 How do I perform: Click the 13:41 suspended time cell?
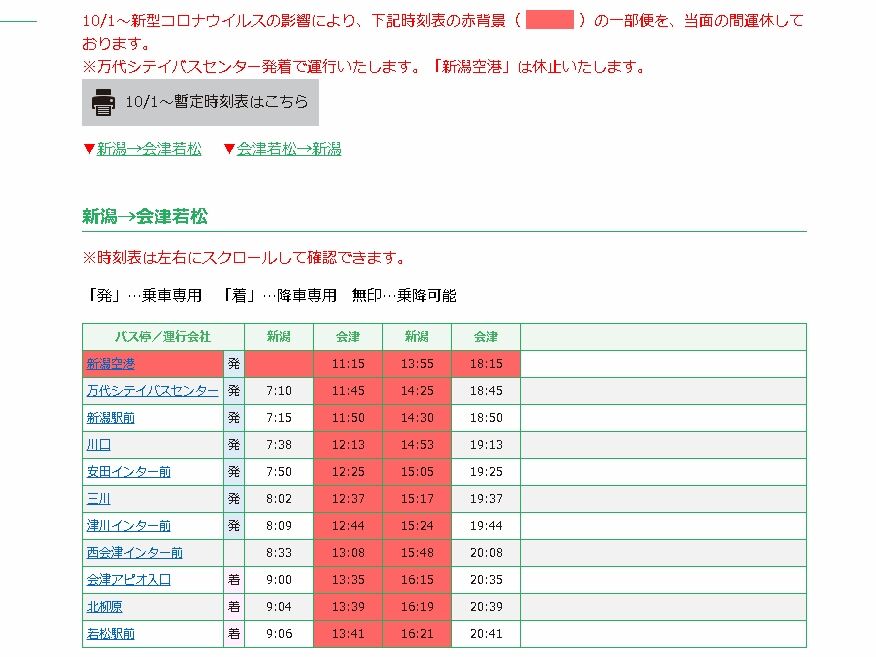tap(348, 634)
